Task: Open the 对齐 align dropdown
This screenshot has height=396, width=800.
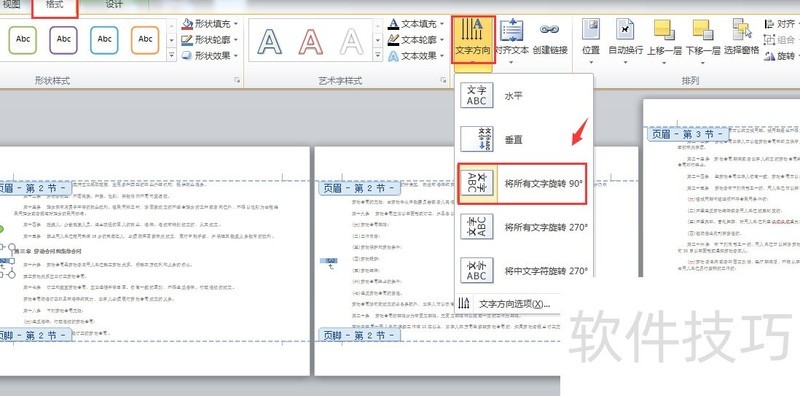Action: 782,24
